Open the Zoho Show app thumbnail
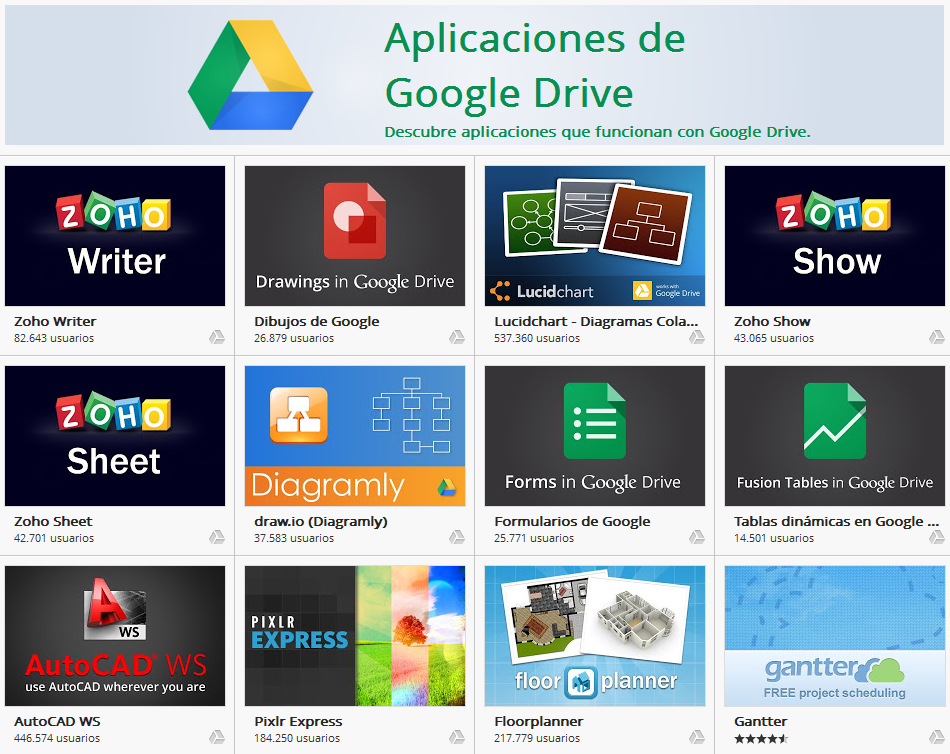Screen dimensions: 950x754 click(x=835, y=236)
